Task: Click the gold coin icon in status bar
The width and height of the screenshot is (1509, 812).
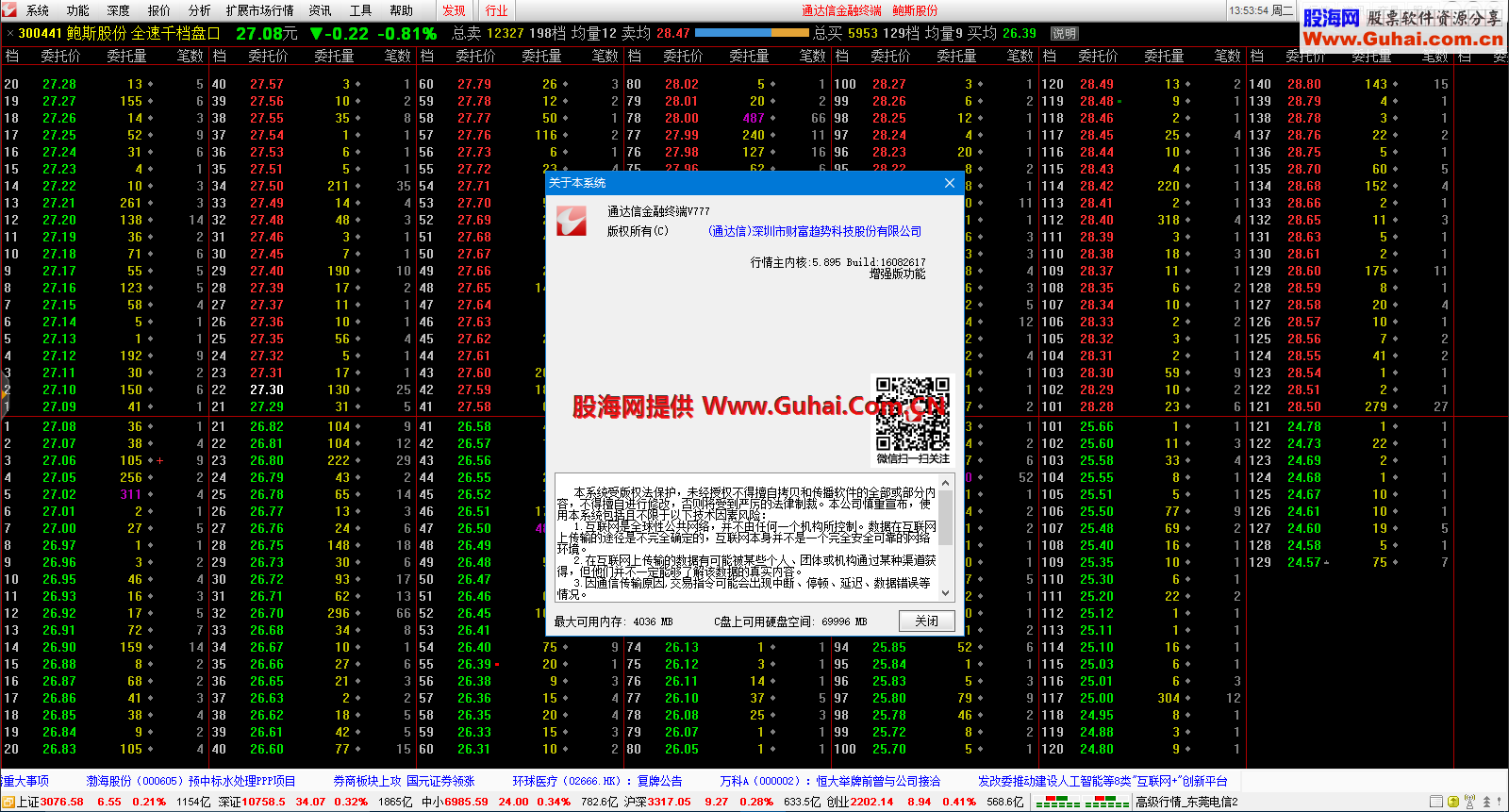Action: 1453,802
